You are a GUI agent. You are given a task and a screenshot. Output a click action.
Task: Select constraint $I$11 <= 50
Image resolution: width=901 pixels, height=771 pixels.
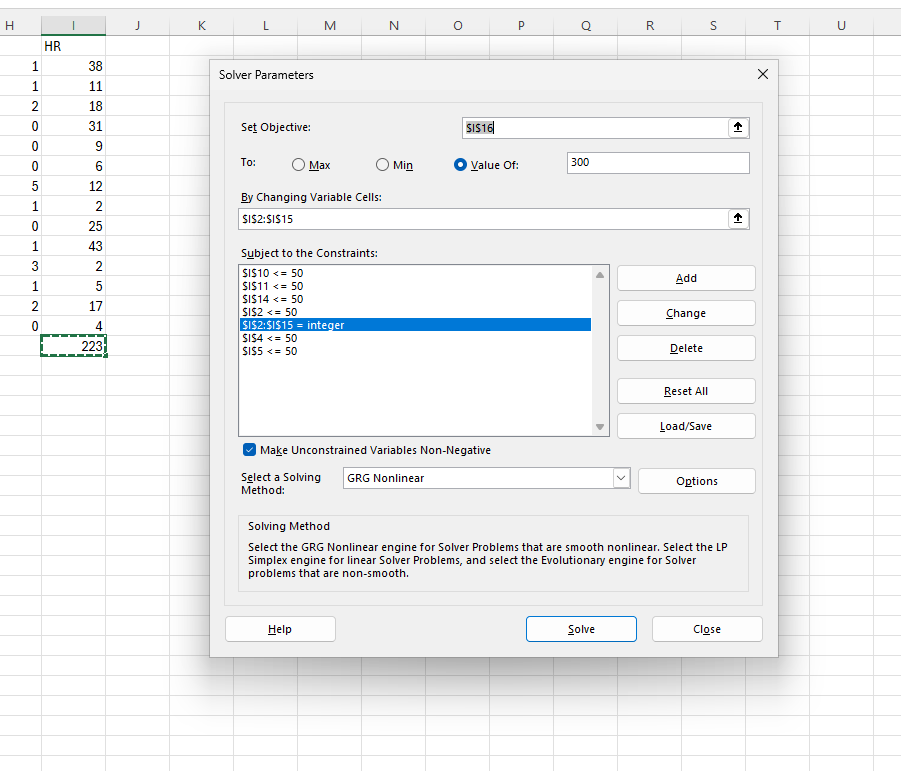click(415, 286)
